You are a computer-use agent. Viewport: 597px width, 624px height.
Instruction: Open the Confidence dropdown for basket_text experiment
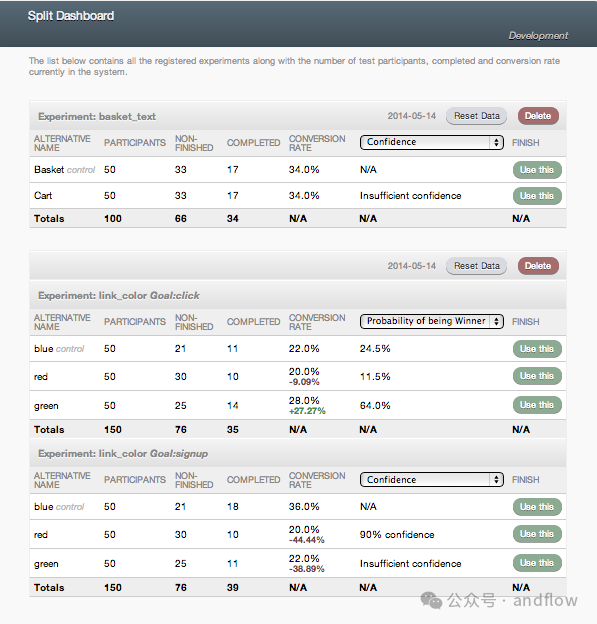431,142
